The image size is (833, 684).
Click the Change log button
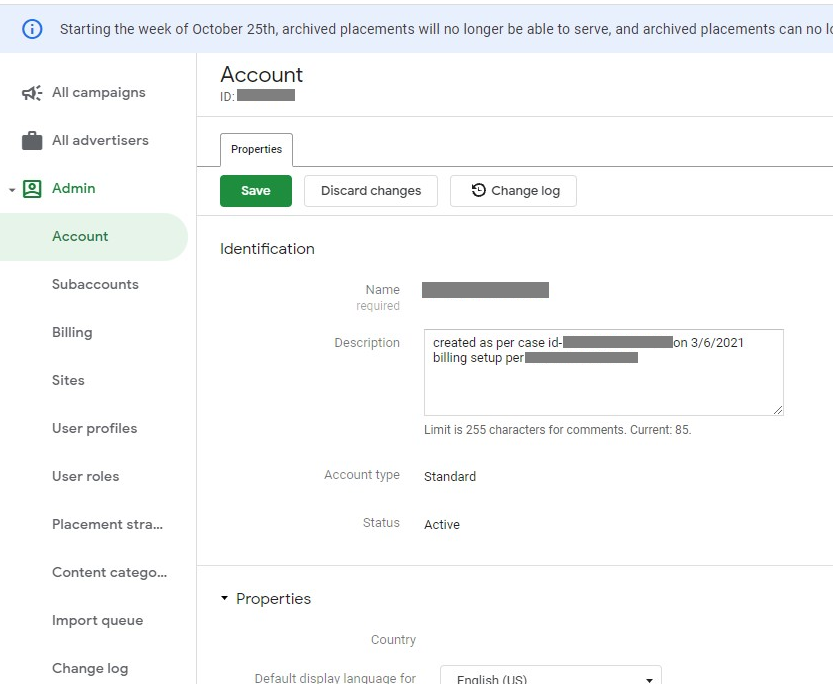click(x=513, y=191)
